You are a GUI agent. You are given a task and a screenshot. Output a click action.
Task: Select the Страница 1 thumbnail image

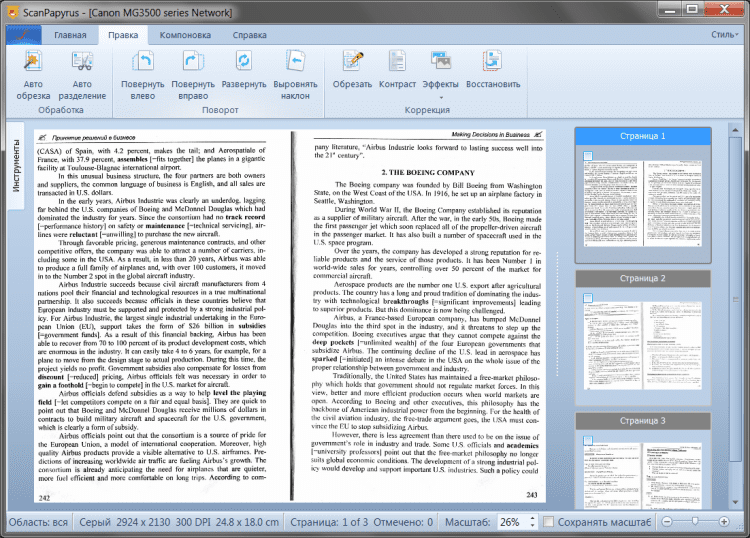pos(643,204)
